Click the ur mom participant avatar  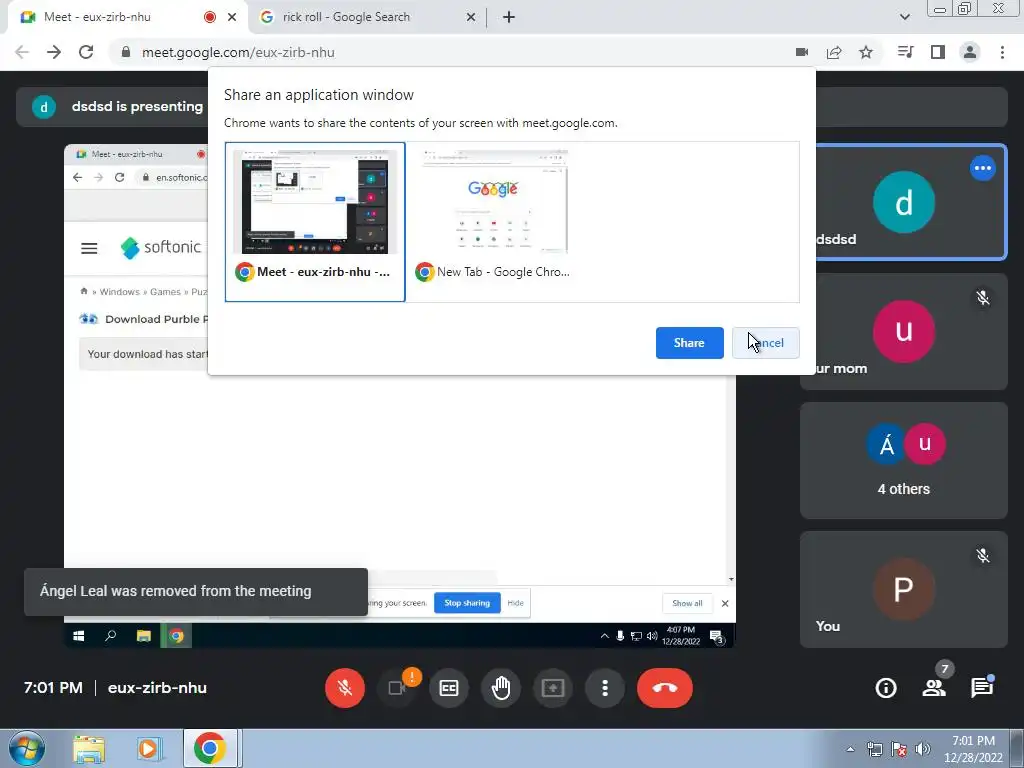pyautogui.click(x=904, y=331)
